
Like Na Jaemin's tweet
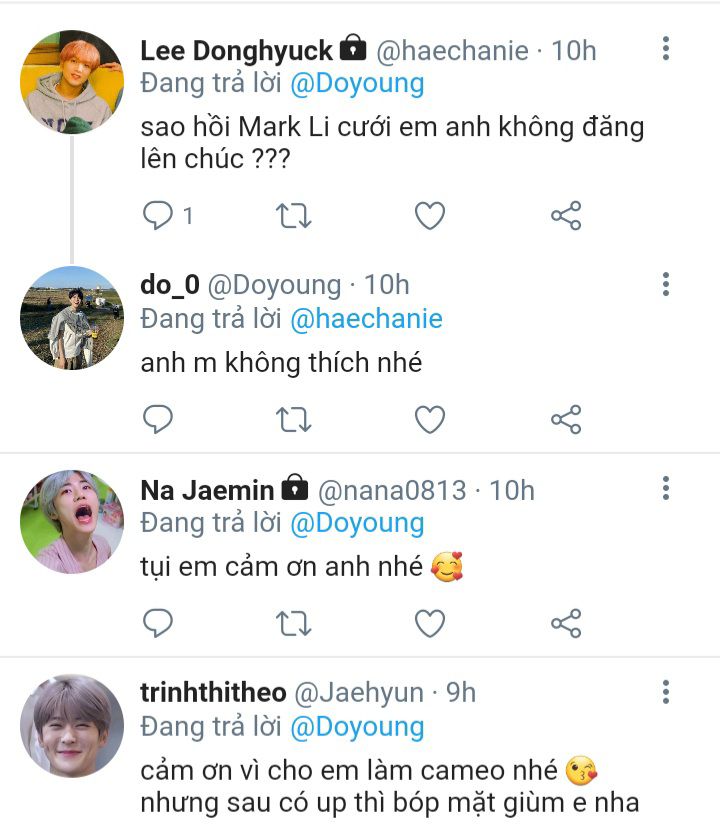[x=430, y=624]
